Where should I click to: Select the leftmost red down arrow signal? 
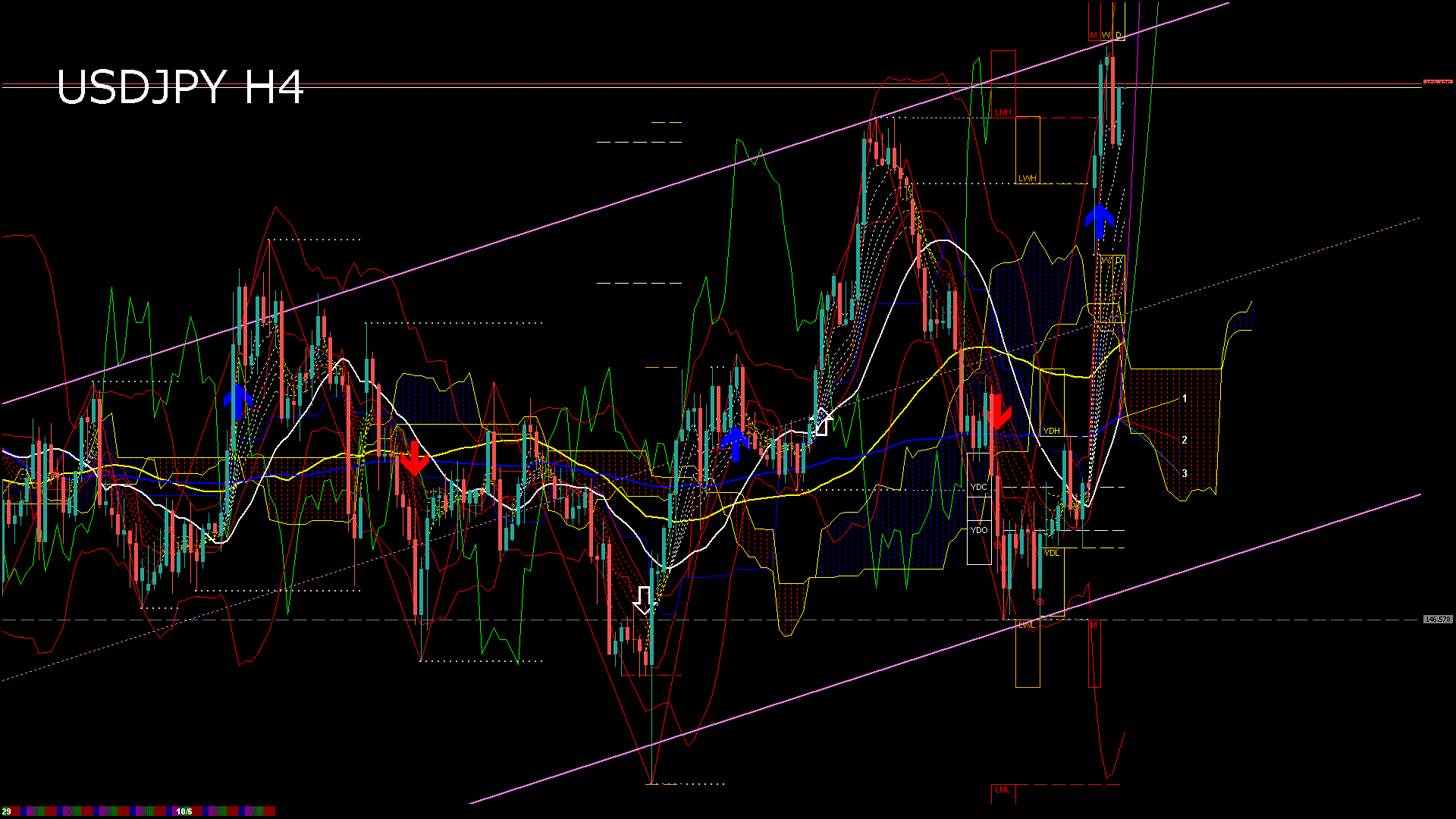tap(414, 458)
